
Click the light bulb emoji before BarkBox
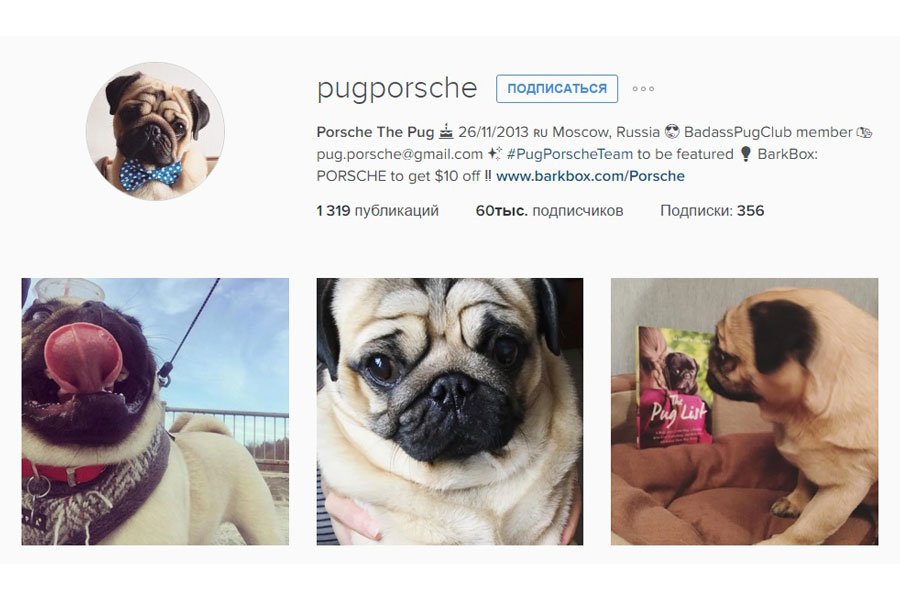tap(746, 154)
